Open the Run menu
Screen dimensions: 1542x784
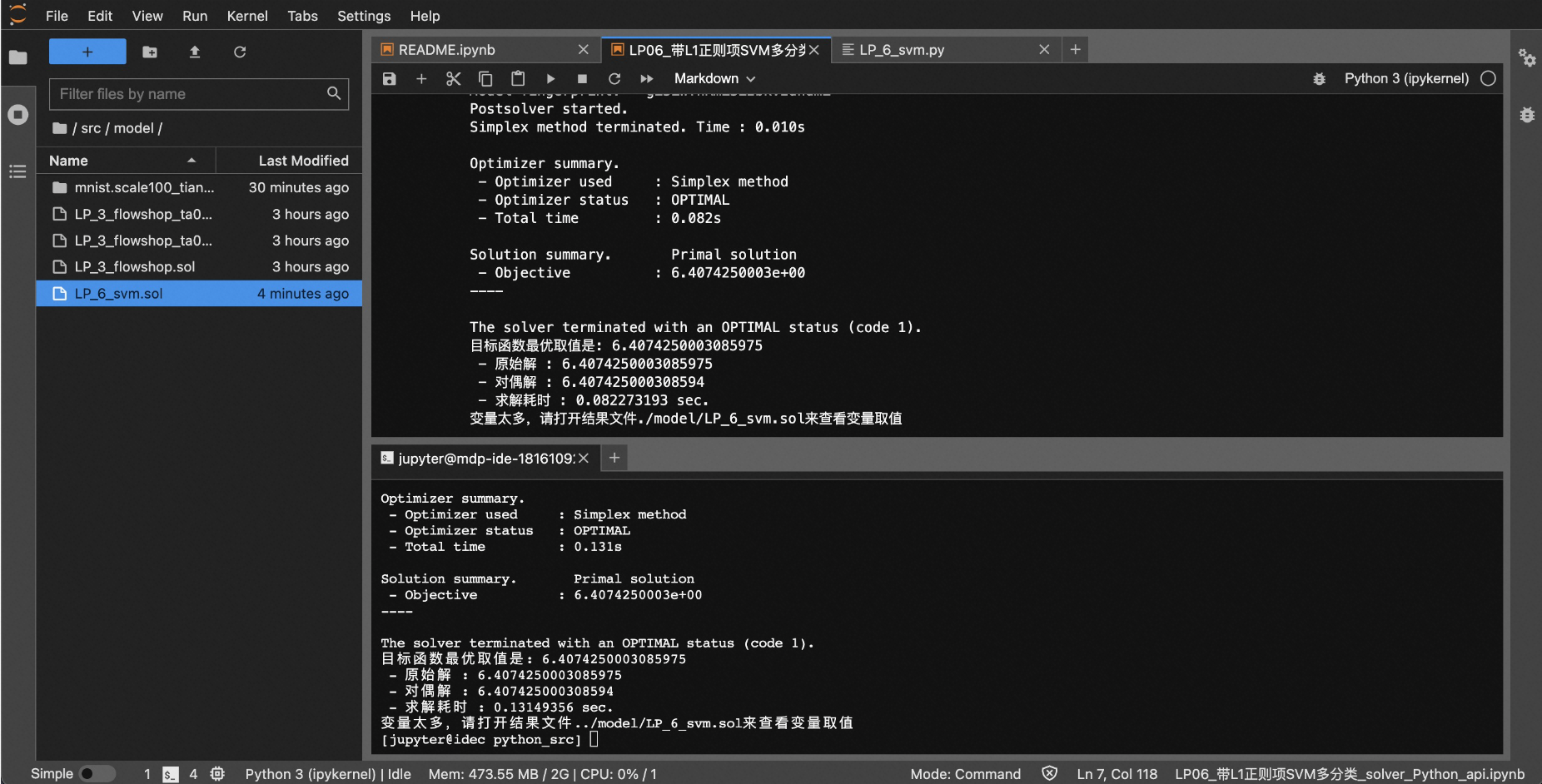[x=195, y=16]
